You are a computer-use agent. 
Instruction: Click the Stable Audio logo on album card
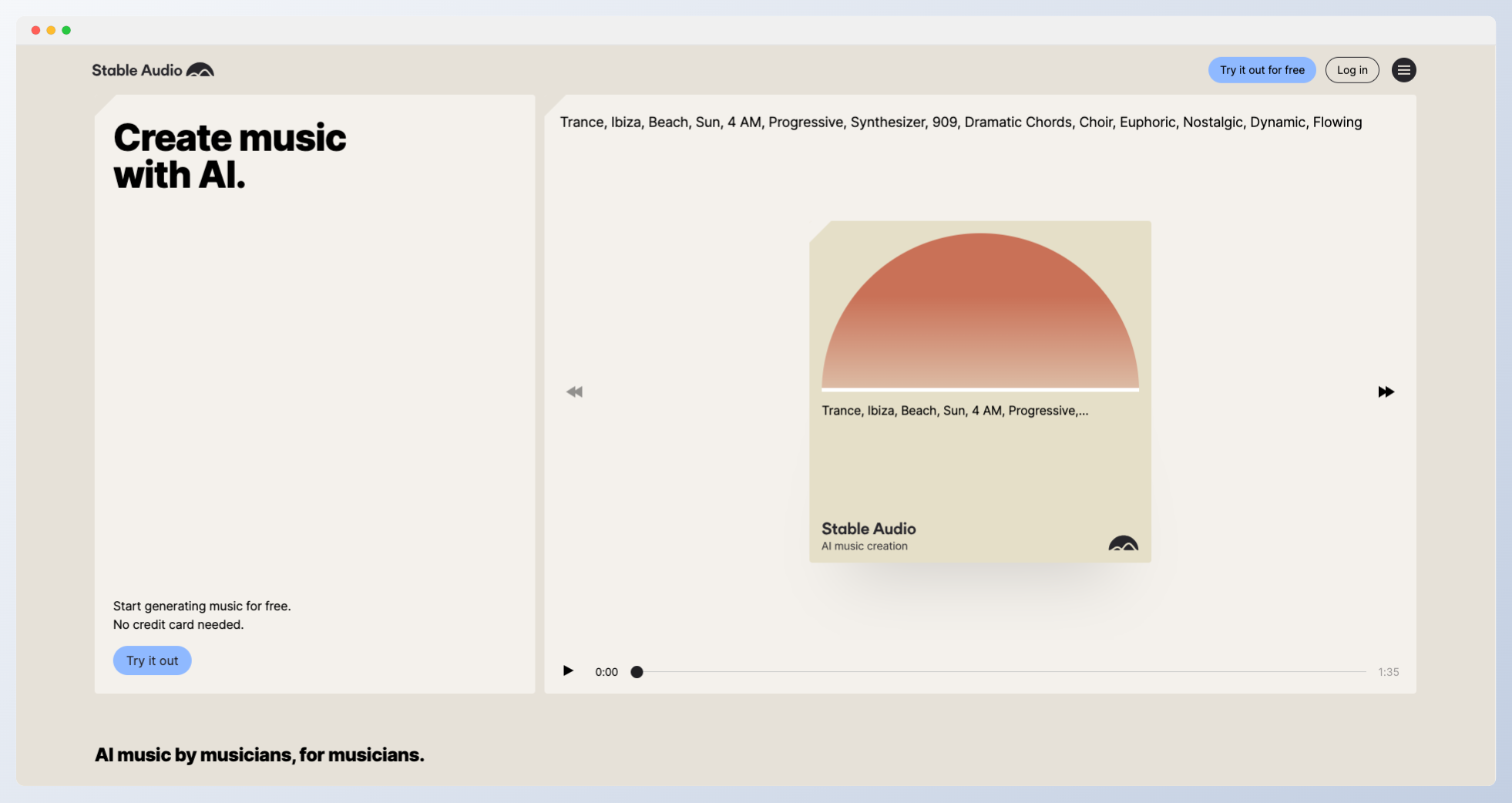[1124, 543]
